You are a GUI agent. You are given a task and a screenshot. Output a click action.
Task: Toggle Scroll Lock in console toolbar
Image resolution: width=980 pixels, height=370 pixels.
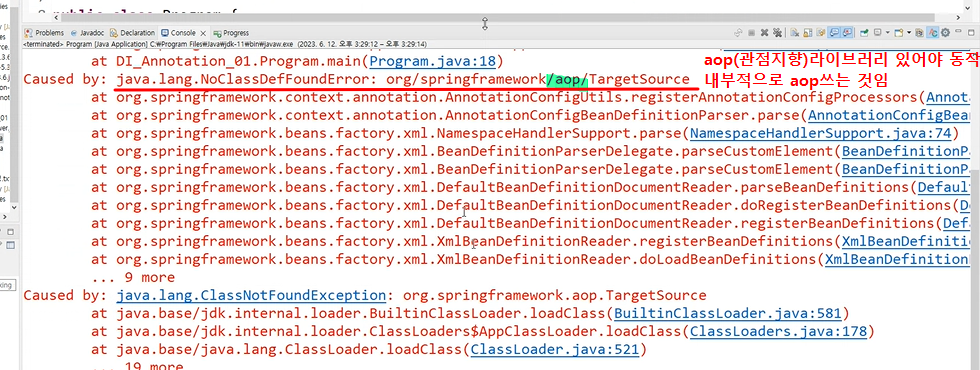pyautogui.click(x=808, y=32)
